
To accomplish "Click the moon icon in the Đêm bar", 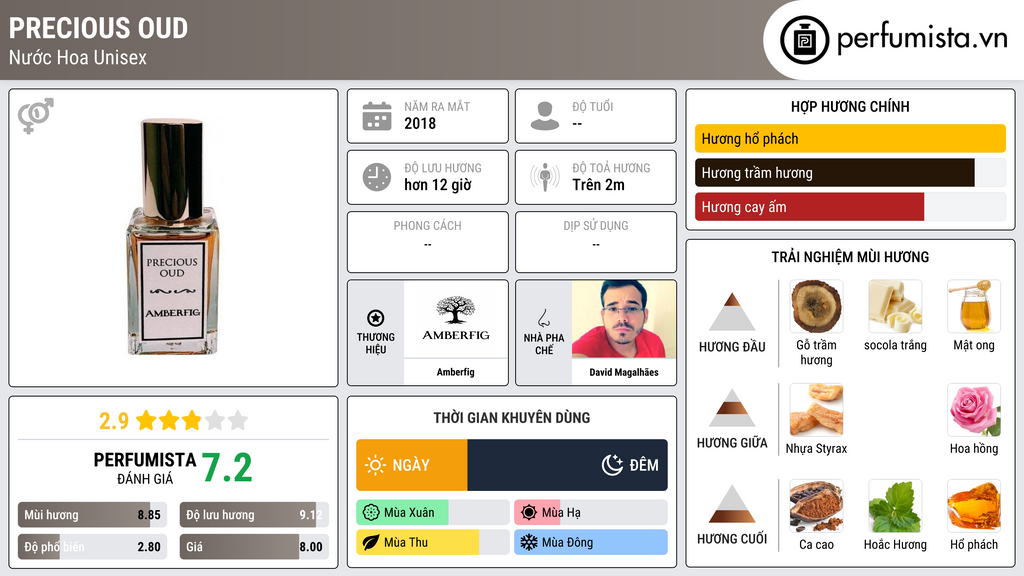I will coord(612,465).
